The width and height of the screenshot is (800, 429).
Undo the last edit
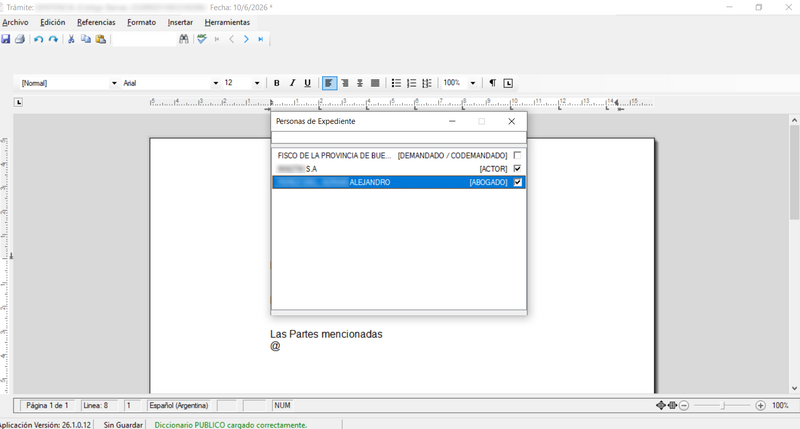[38, 39]
